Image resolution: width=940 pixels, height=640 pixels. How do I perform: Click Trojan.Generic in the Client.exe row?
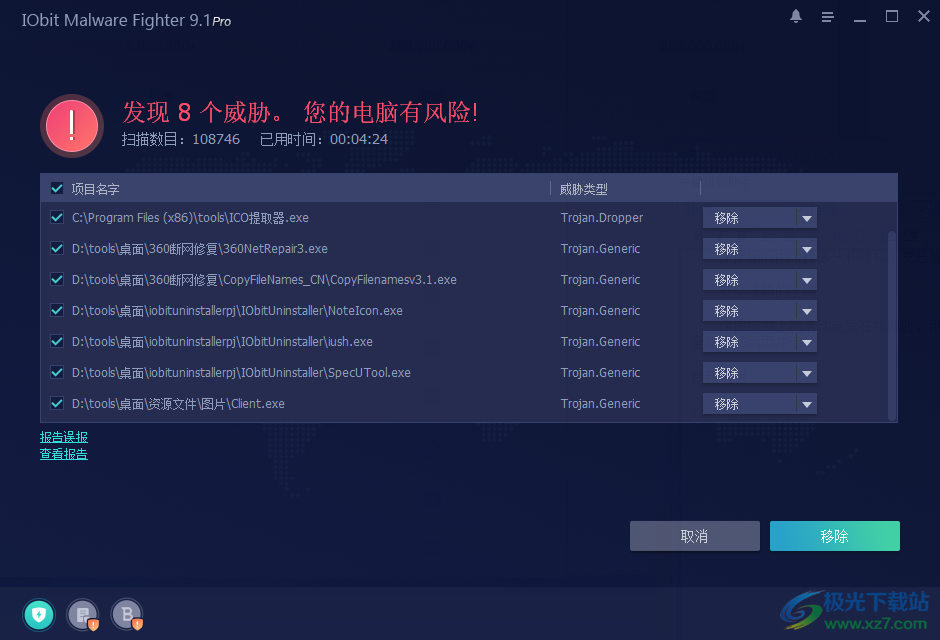[x=600, y=404]
